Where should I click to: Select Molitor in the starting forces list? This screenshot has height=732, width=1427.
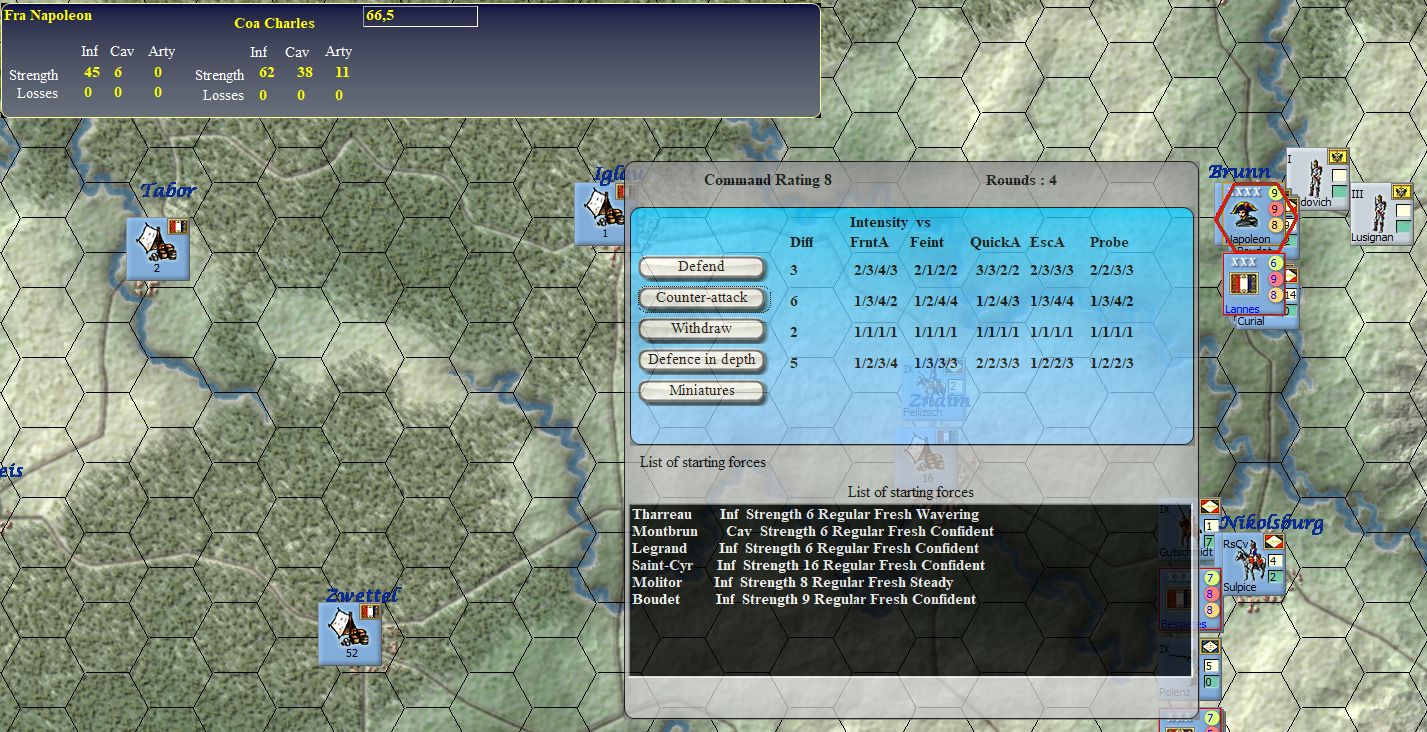[x=792, y=582]
